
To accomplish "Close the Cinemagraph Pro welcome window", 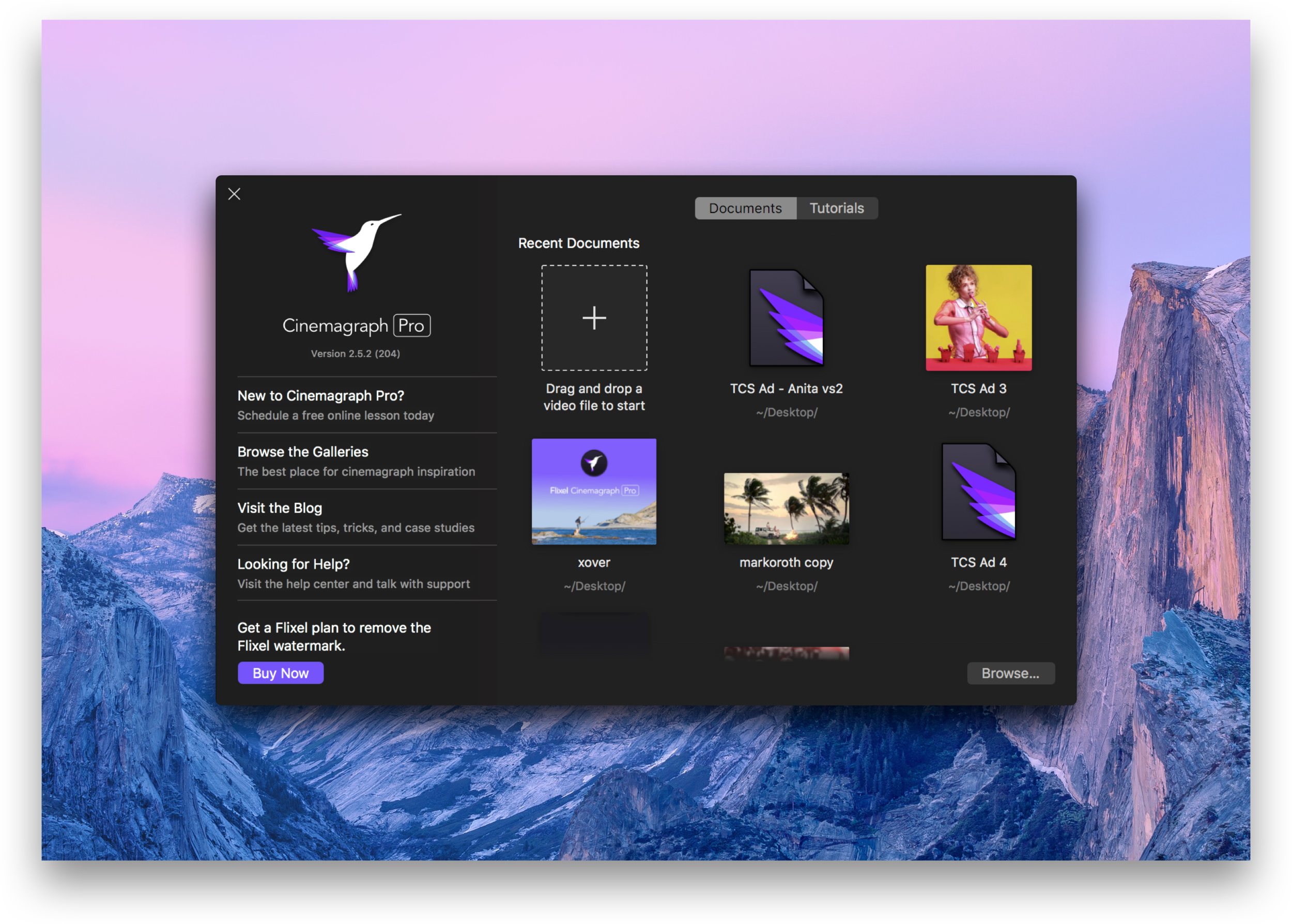I will [x=234, y=194].
